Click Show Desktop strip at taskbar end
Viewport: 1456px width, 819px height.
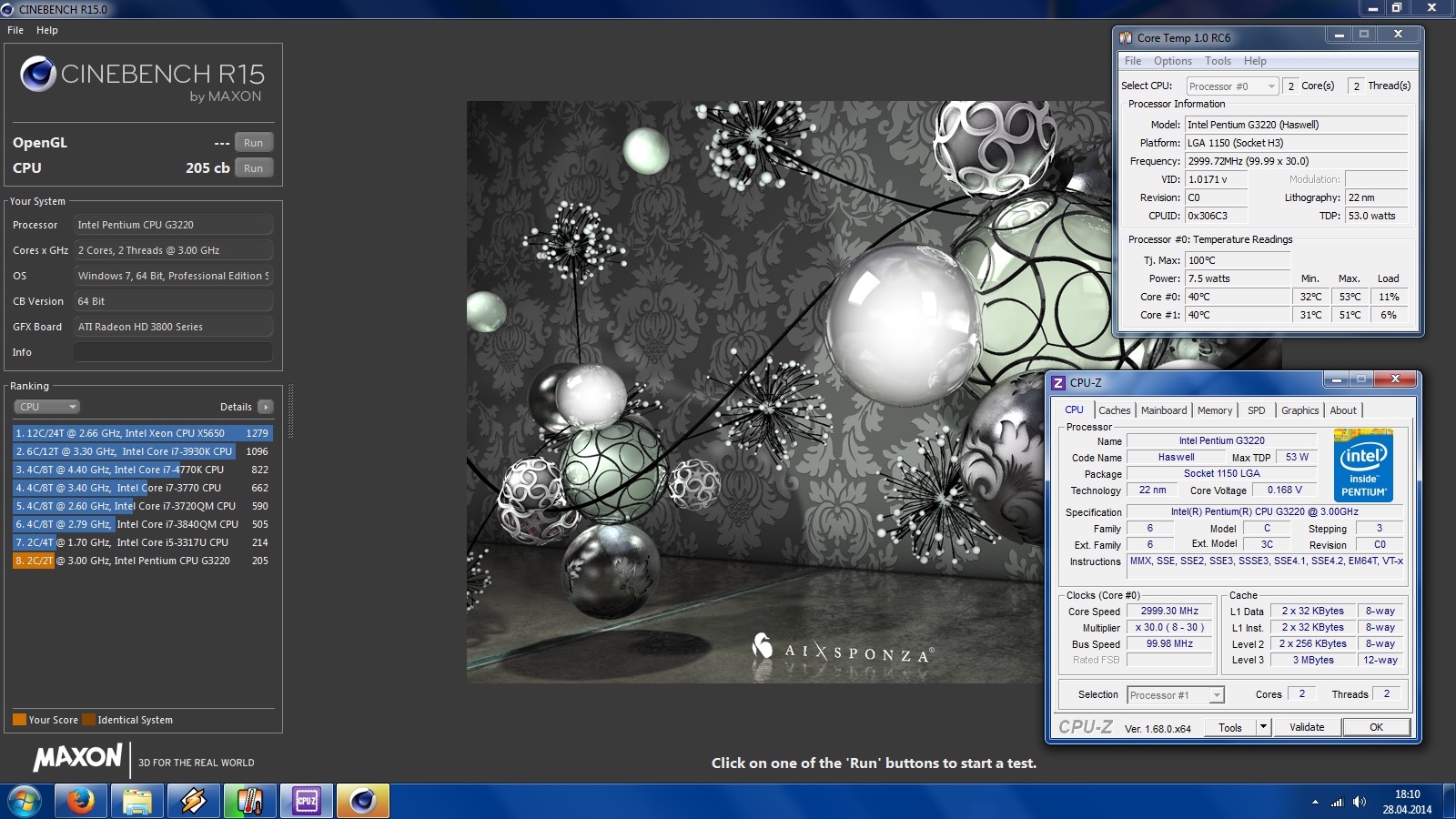click(x=1450, y=802)
